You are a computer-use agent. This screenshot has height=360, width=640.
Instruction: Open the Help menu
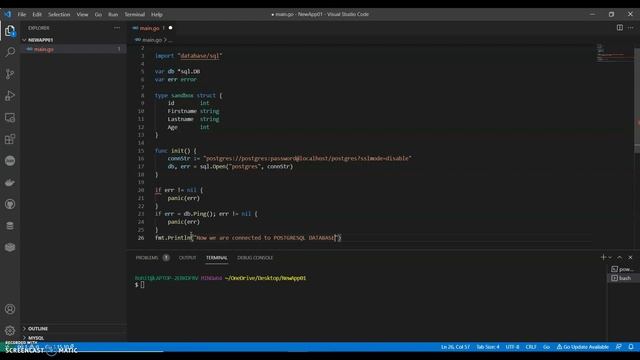tap(157, 14)
